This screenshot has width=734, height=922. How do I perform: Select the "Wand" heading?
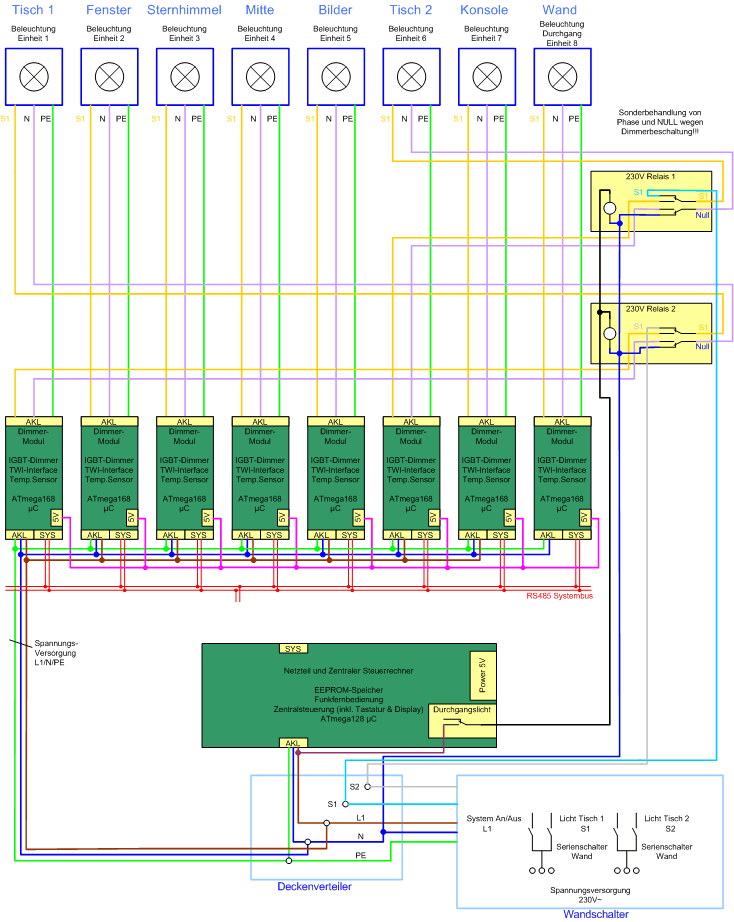point(559,10)
